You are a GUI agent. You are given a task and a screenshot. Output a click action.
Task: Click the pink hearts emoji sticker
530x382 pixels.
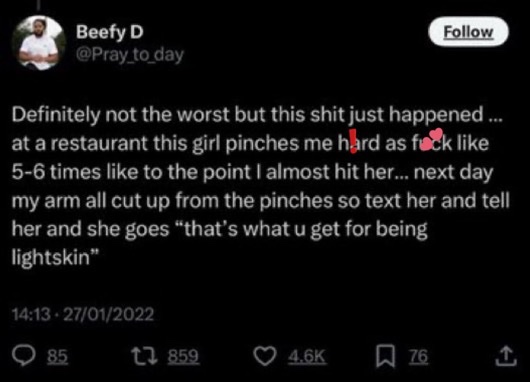(431, 139)
